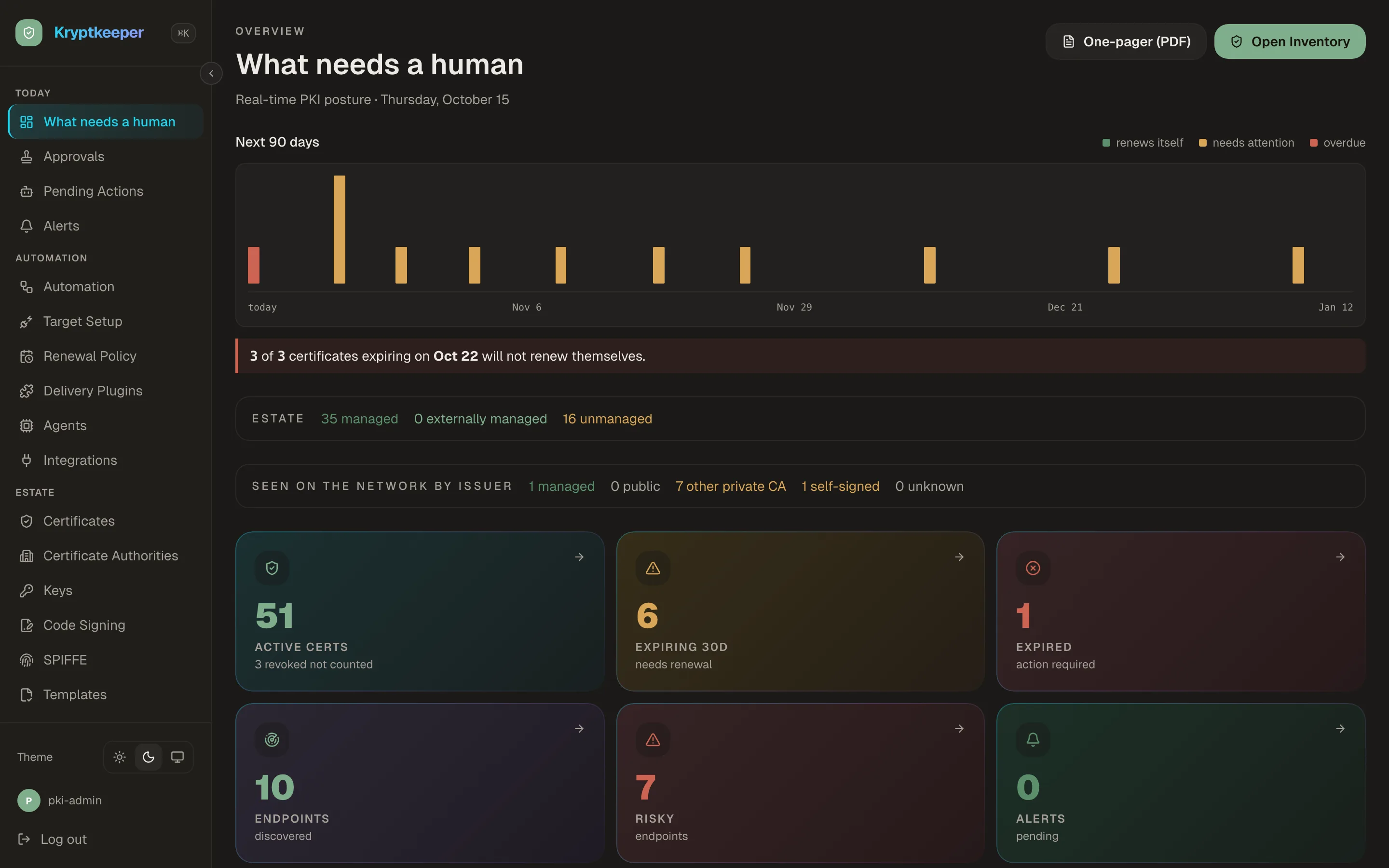Click the Templates file icon
1389x868 pixels.
point(27,694)
